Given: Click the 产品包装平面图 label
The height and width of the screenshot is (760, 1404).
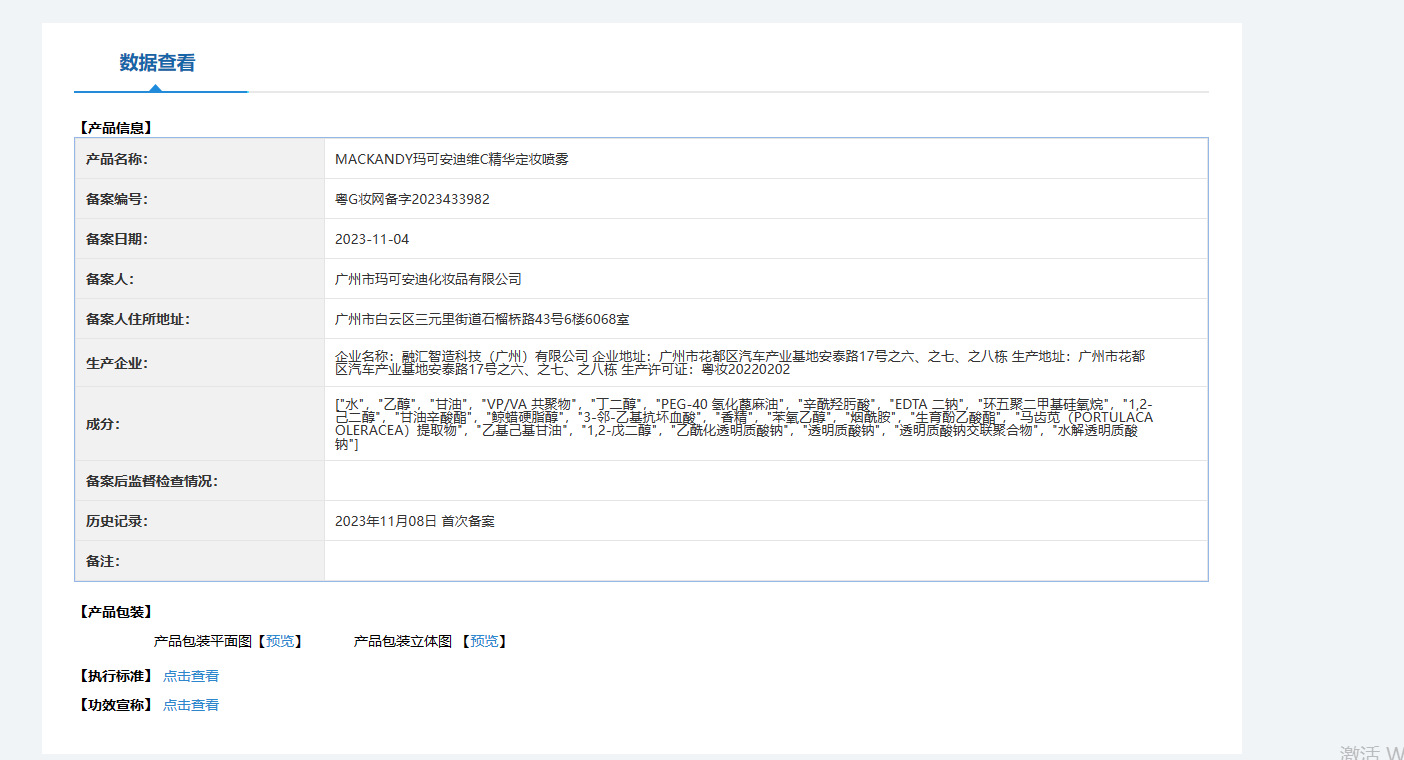Looking at the screenshot, I should click(203, 641).
